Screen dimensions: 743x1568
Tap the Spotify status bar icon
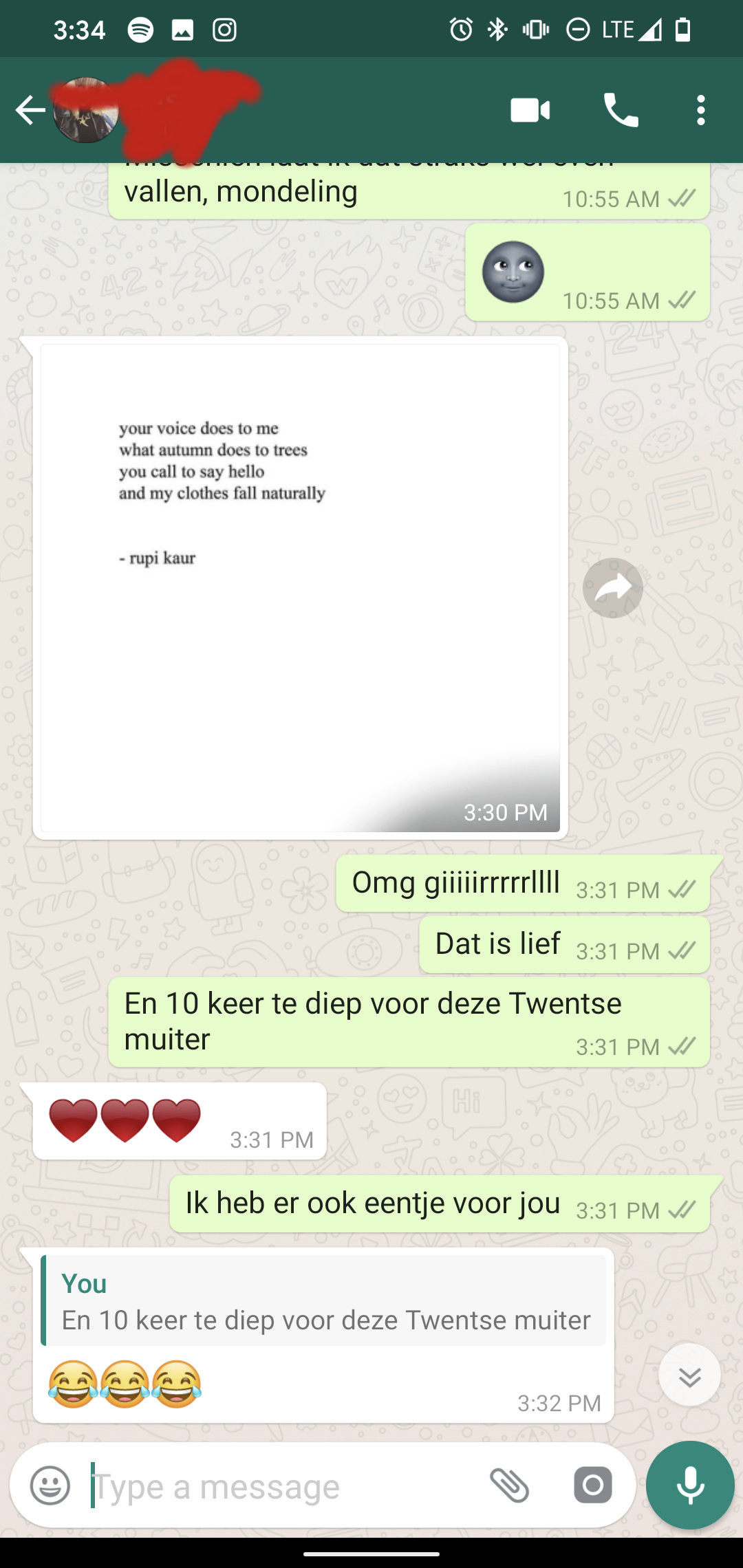(140, 30)
